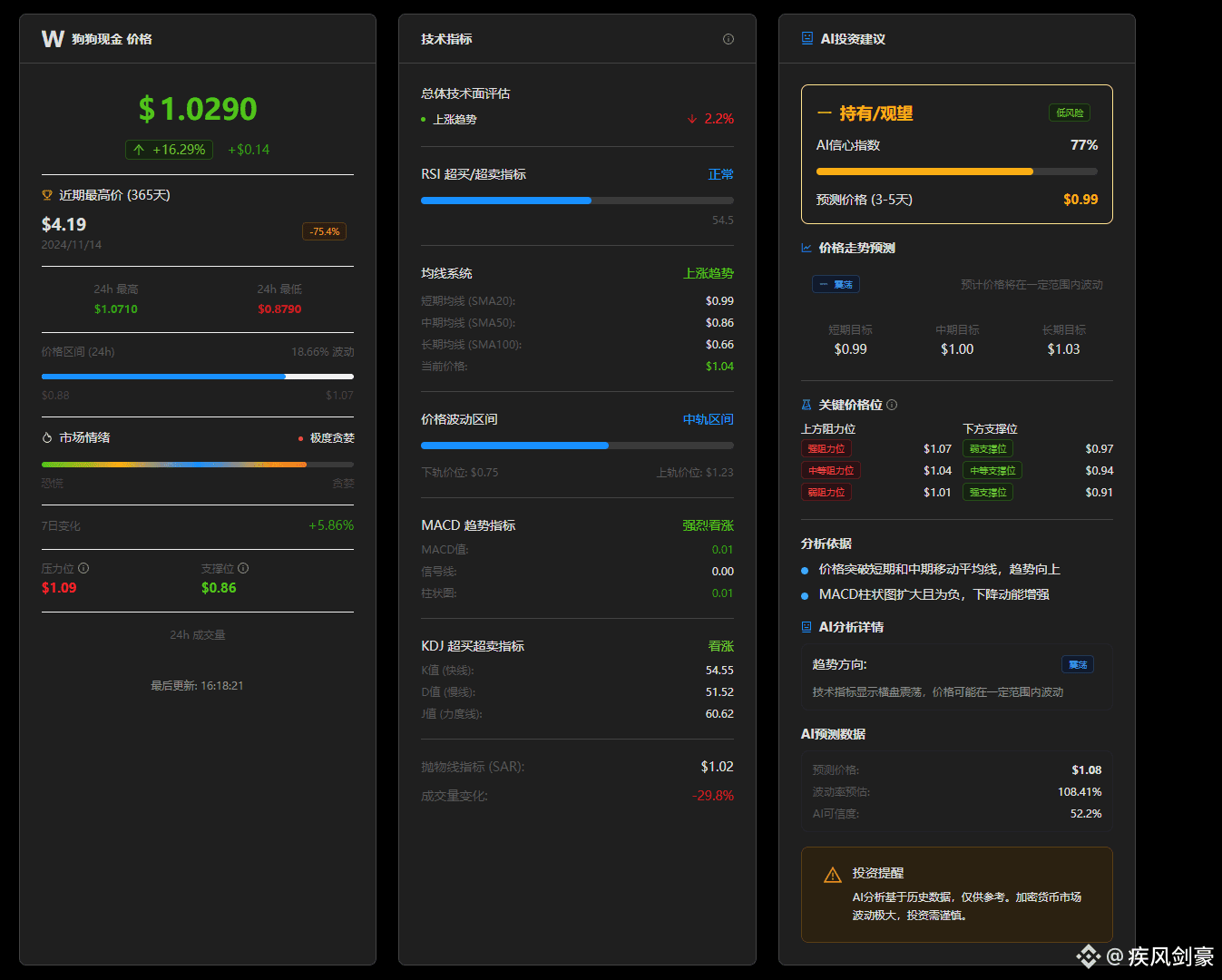Click the 中期均线 (SMA50) value $0.86
1222x980 pixels.
(720, 323)
